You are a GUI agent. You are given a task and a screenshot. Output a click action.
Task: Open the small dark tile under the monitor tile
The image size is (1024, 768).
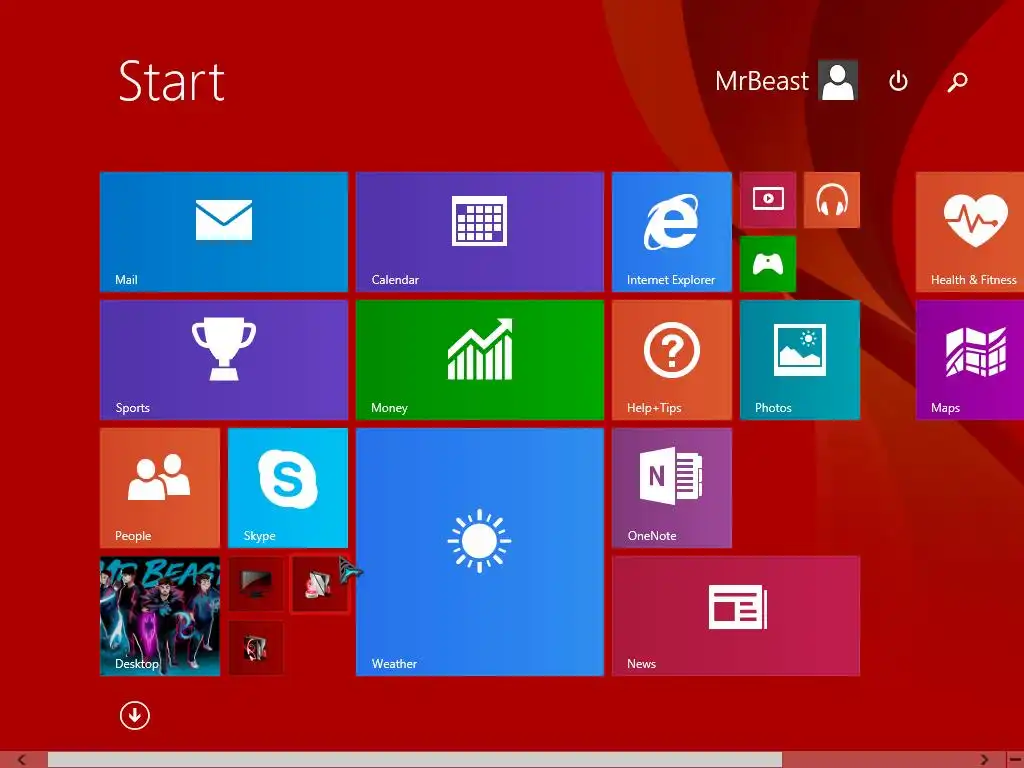[x=256, y=648]
